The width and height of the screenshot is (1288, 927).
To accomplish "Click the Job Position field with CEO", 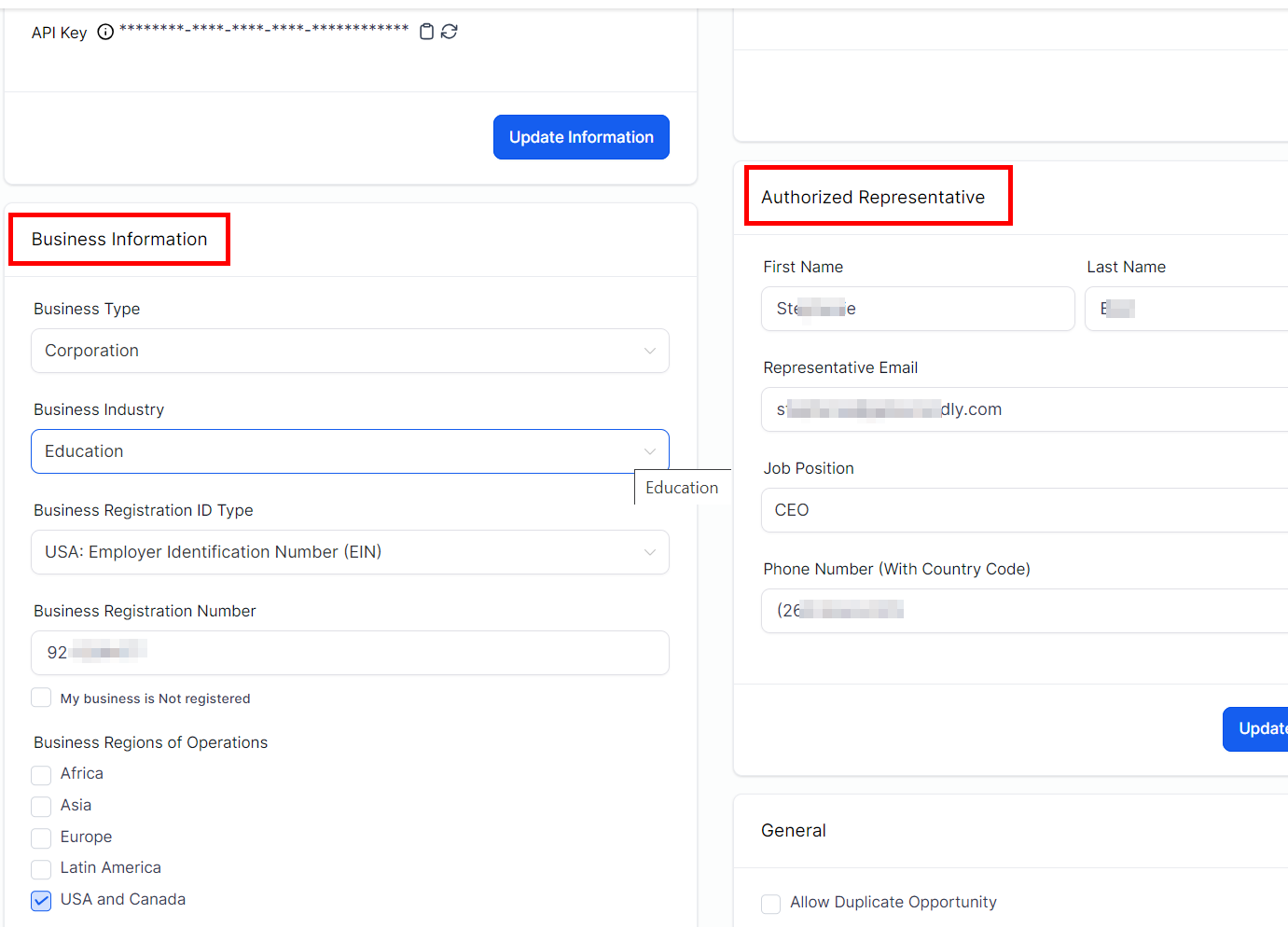I will (x=1024, y=510).
